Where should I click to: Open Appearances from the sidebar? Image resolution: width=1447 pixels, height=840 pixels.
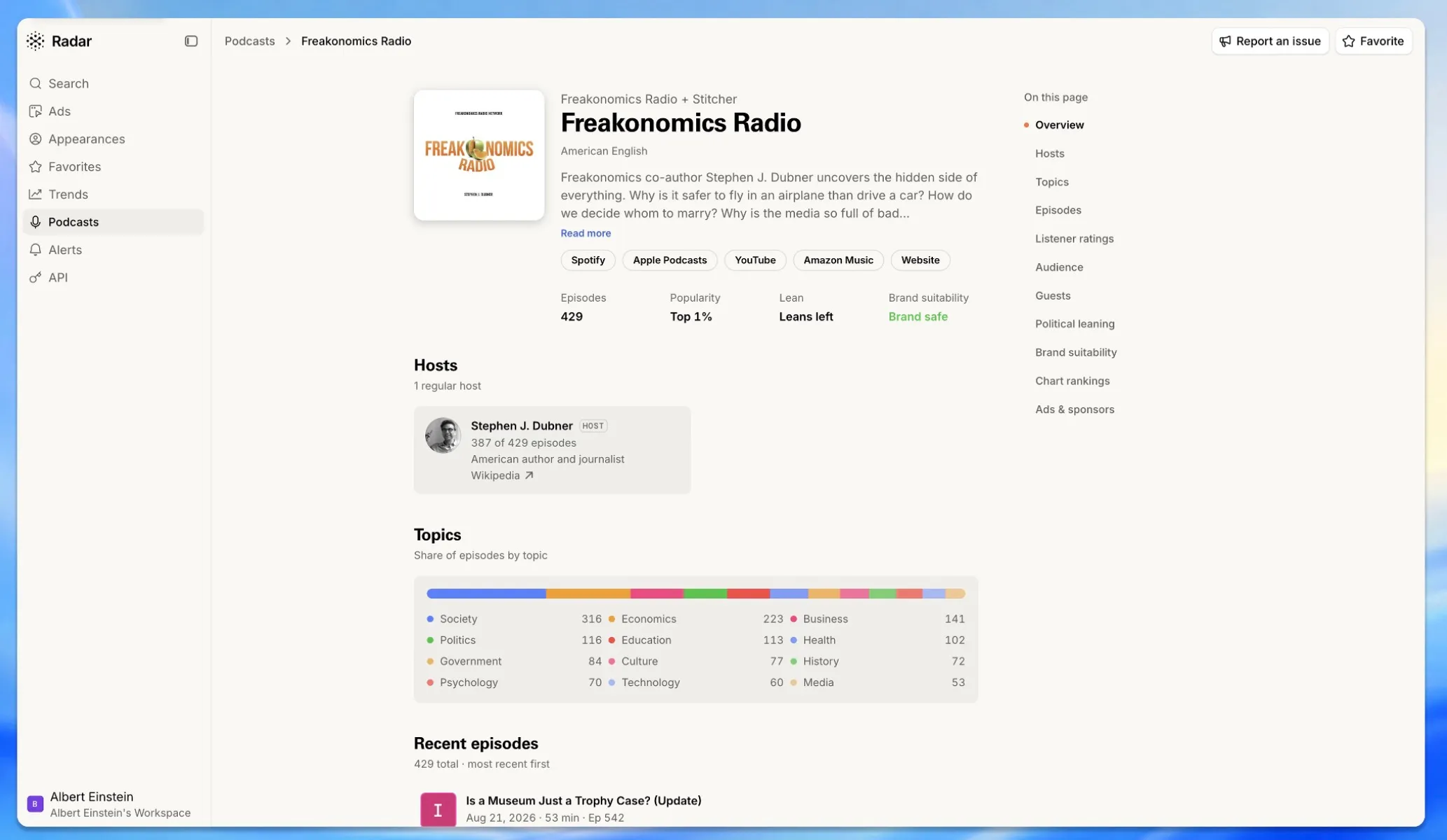(x=113, y=139)
